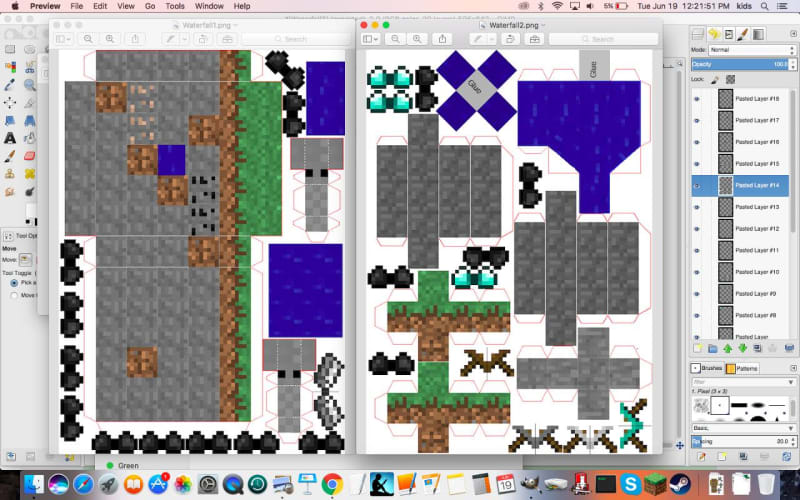Select GIMP Text tool

pos(10,138)
